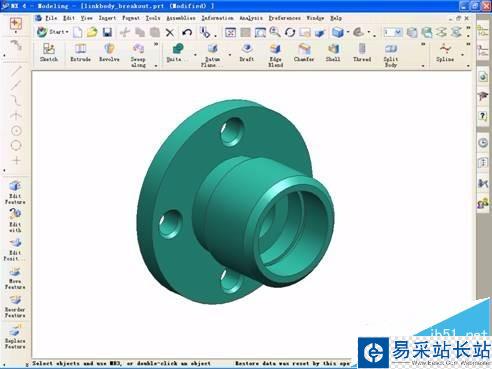Open the File menu

[x=51, y=18]
